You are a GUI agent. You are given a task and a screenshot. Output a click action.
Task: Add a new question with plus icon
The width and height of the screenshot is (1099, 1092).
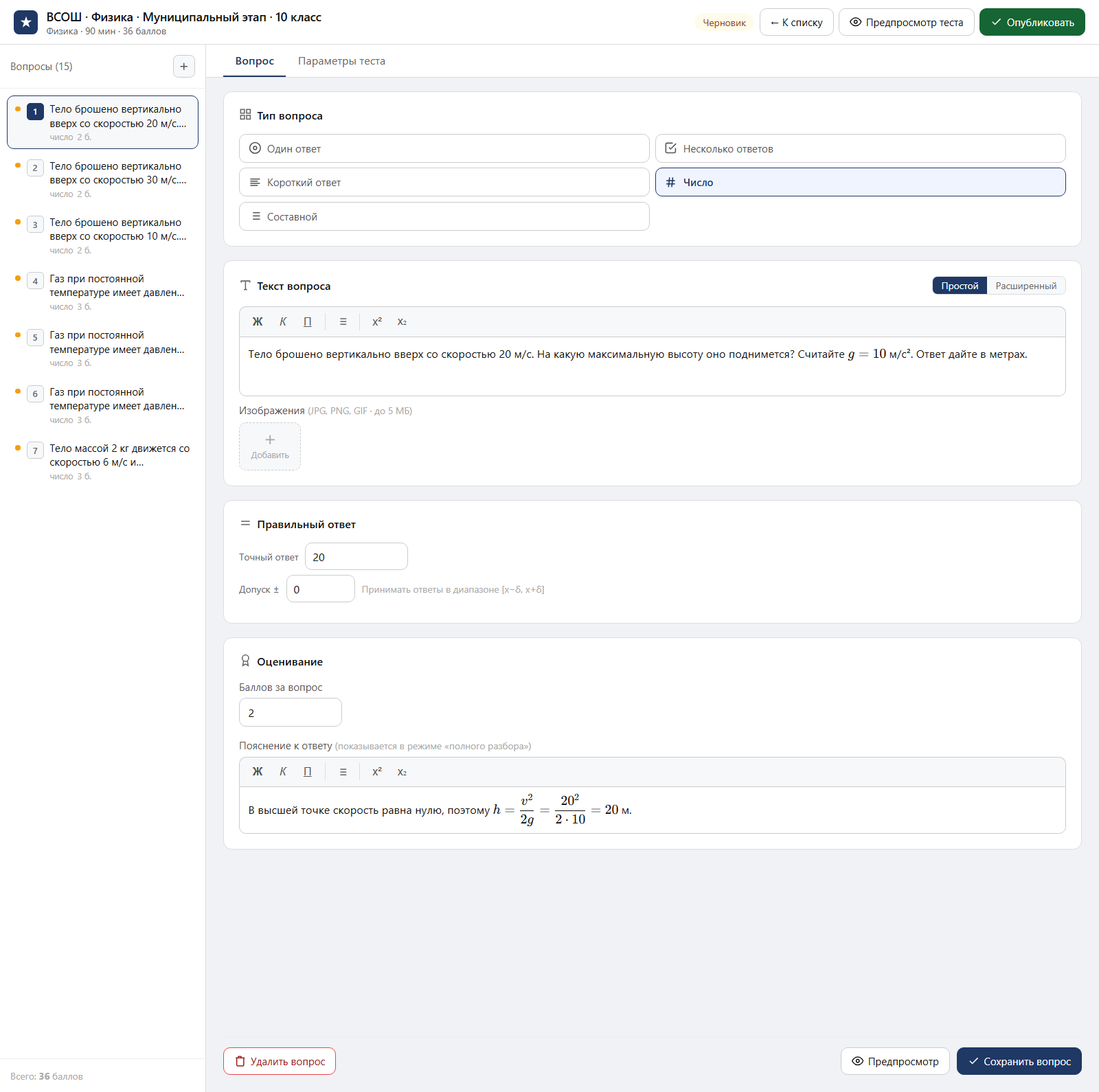(x=183, y=67)
